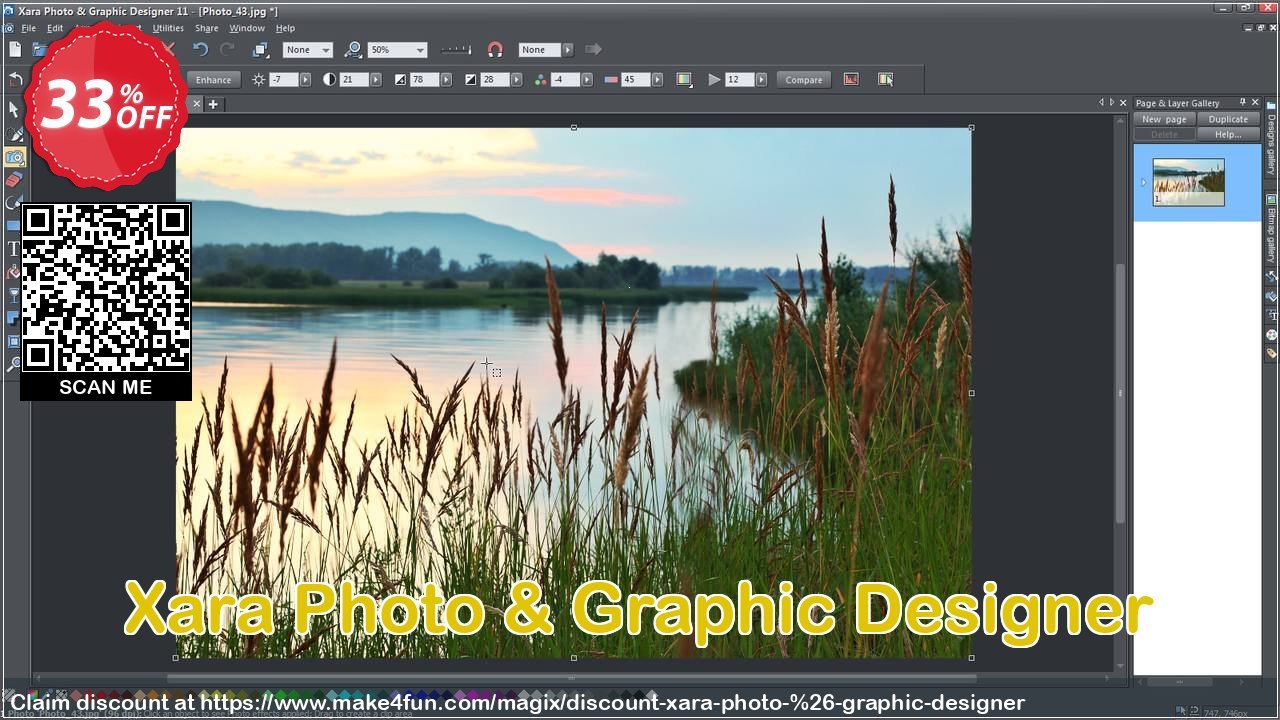The width and height of the screenshot is (1280, 720).
Task: Open the sharpen 12 slider arrow
Action: 761,79
